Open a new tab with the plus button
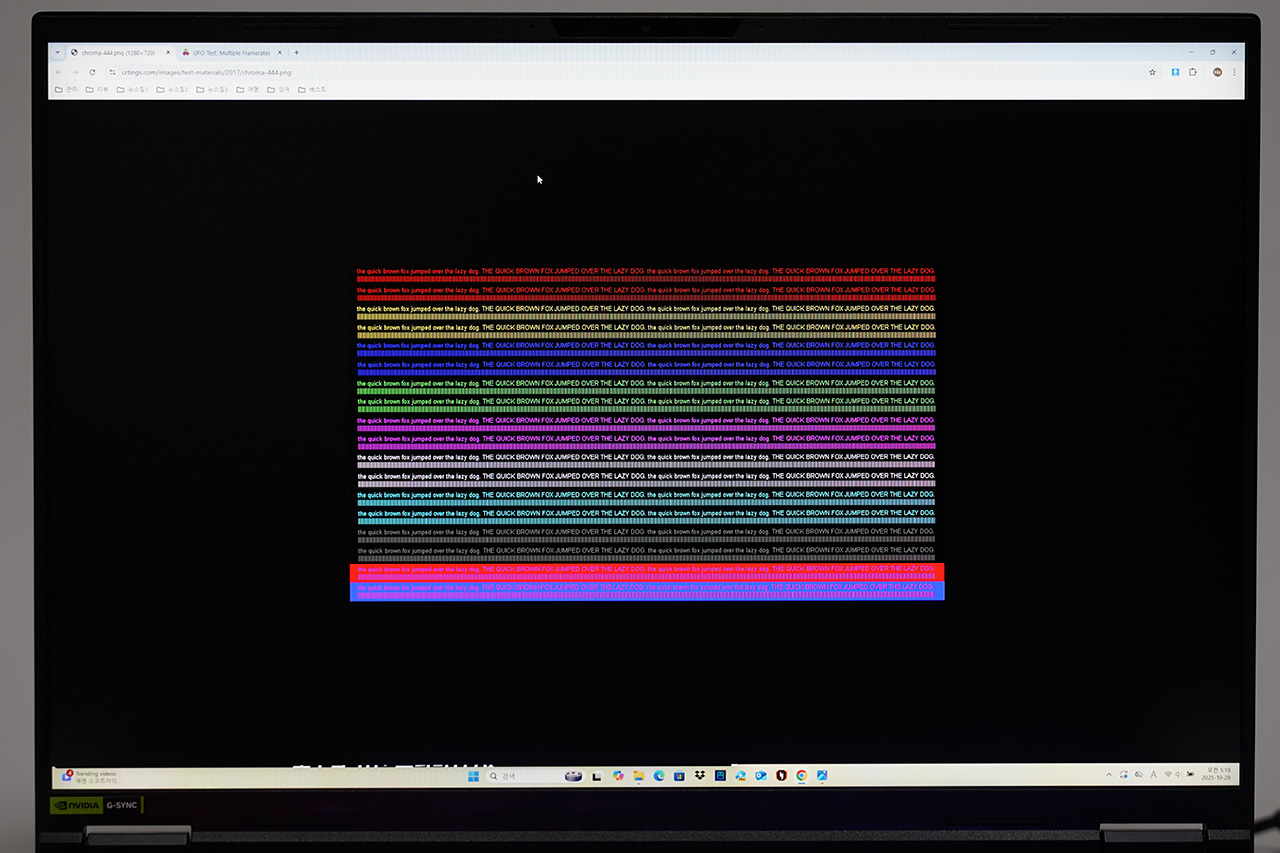Screen dimensions: 1280x853 tap(296, 52)
